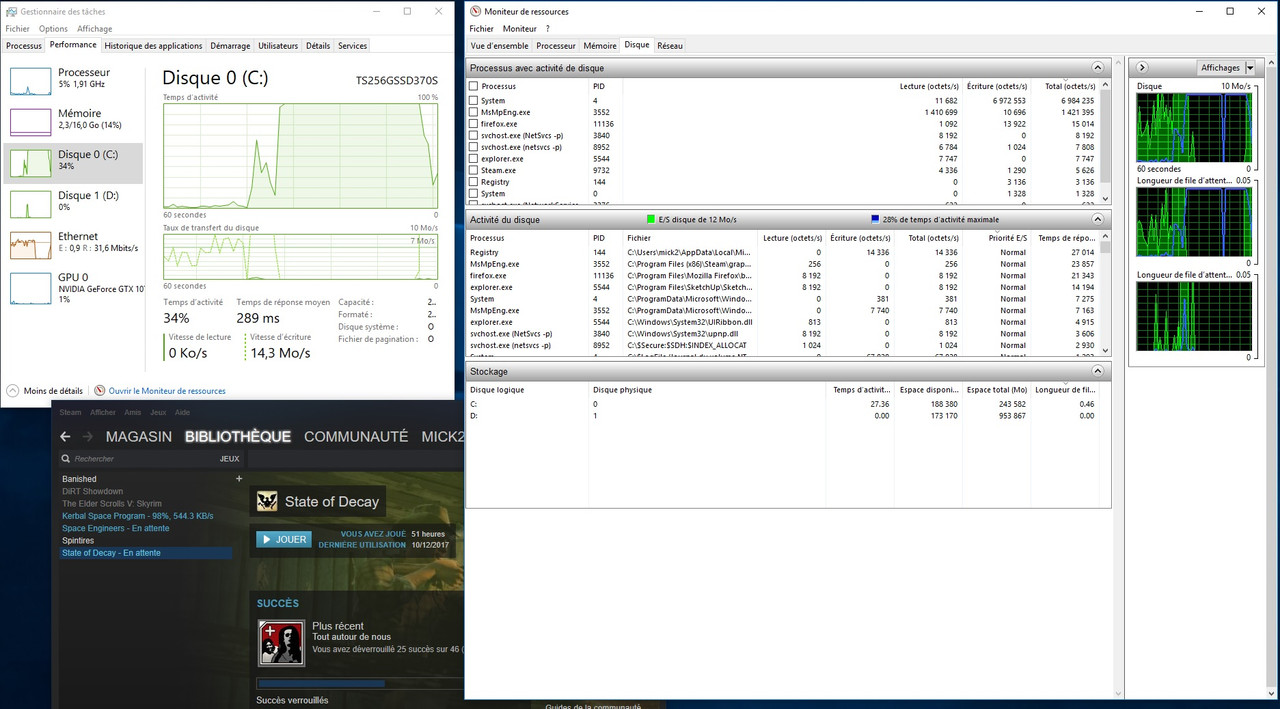Open MAGASIN section in Steam
The width and height of the screenshot is (1280, 709).
pos(139,437)
